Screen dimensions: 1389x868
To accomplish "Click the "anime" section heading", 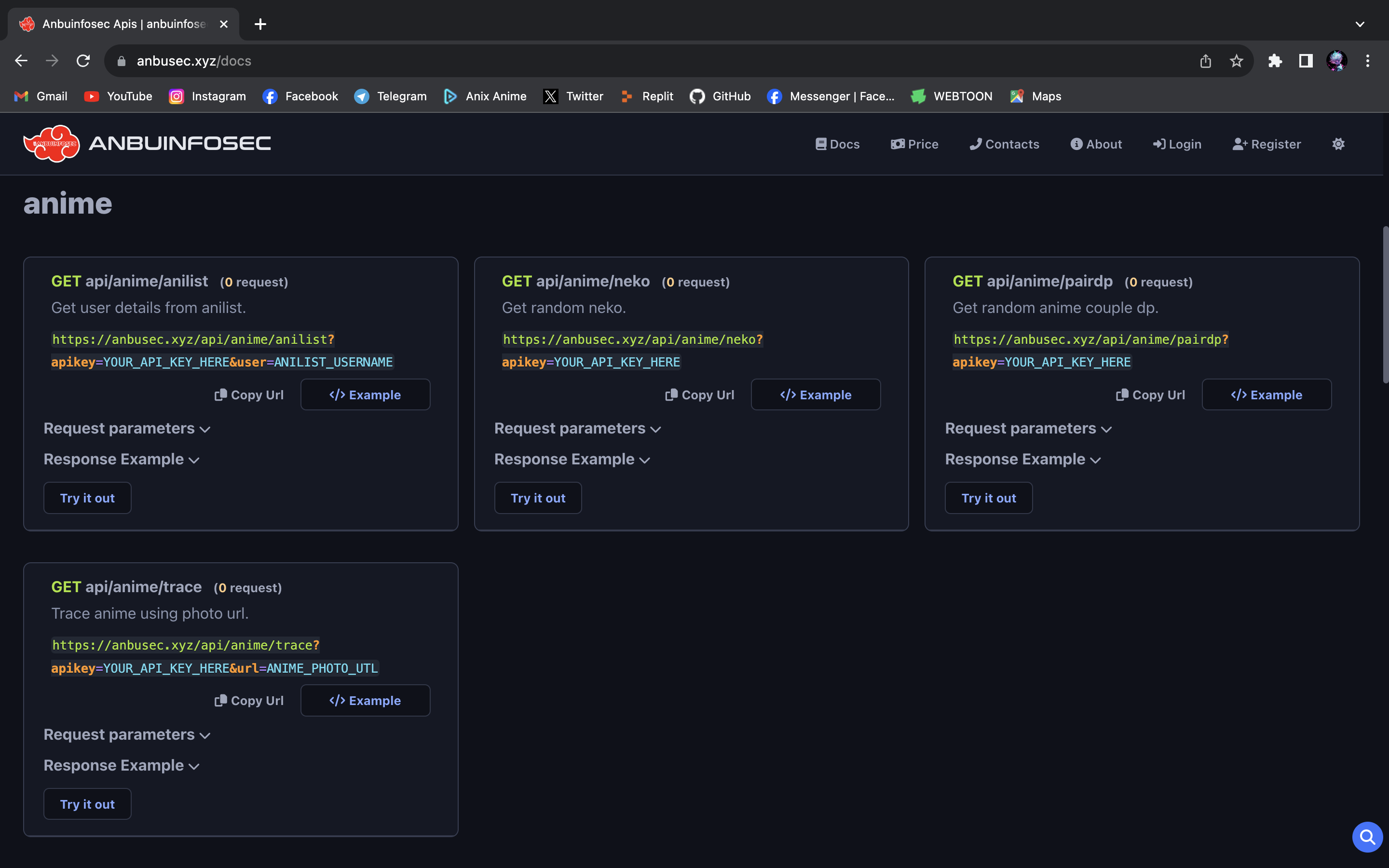I will click(68, 204).
